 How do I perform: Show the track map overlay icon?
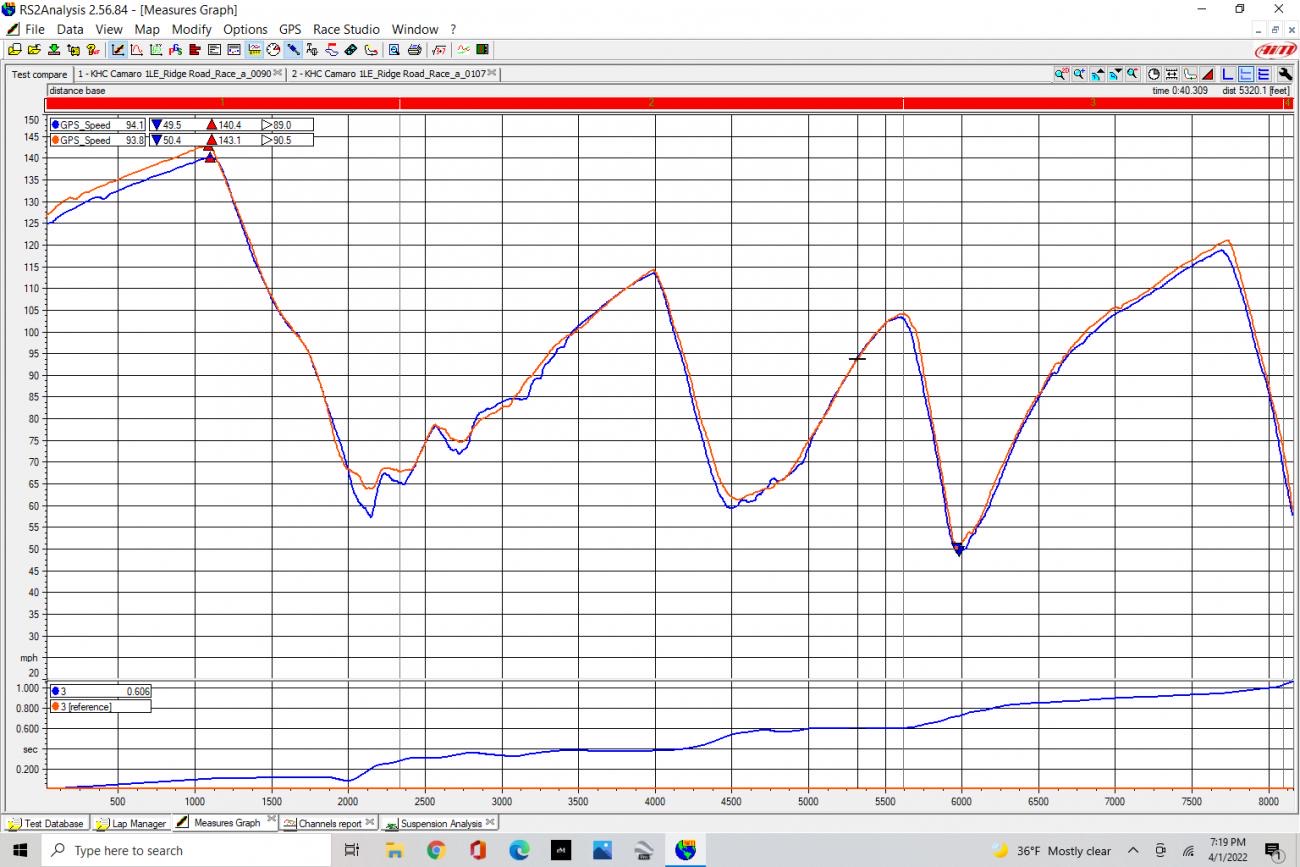click(1190, 74)
